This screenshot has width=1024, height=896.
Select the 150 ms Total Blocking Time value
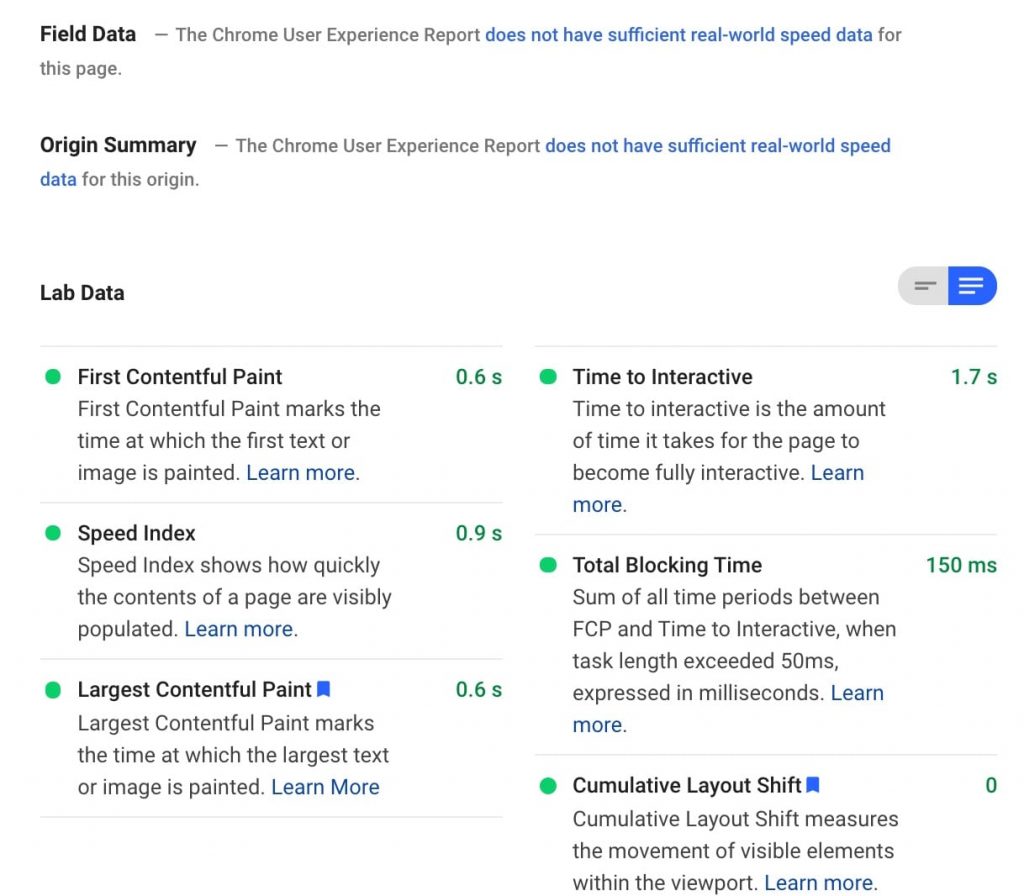coord(960,565)
